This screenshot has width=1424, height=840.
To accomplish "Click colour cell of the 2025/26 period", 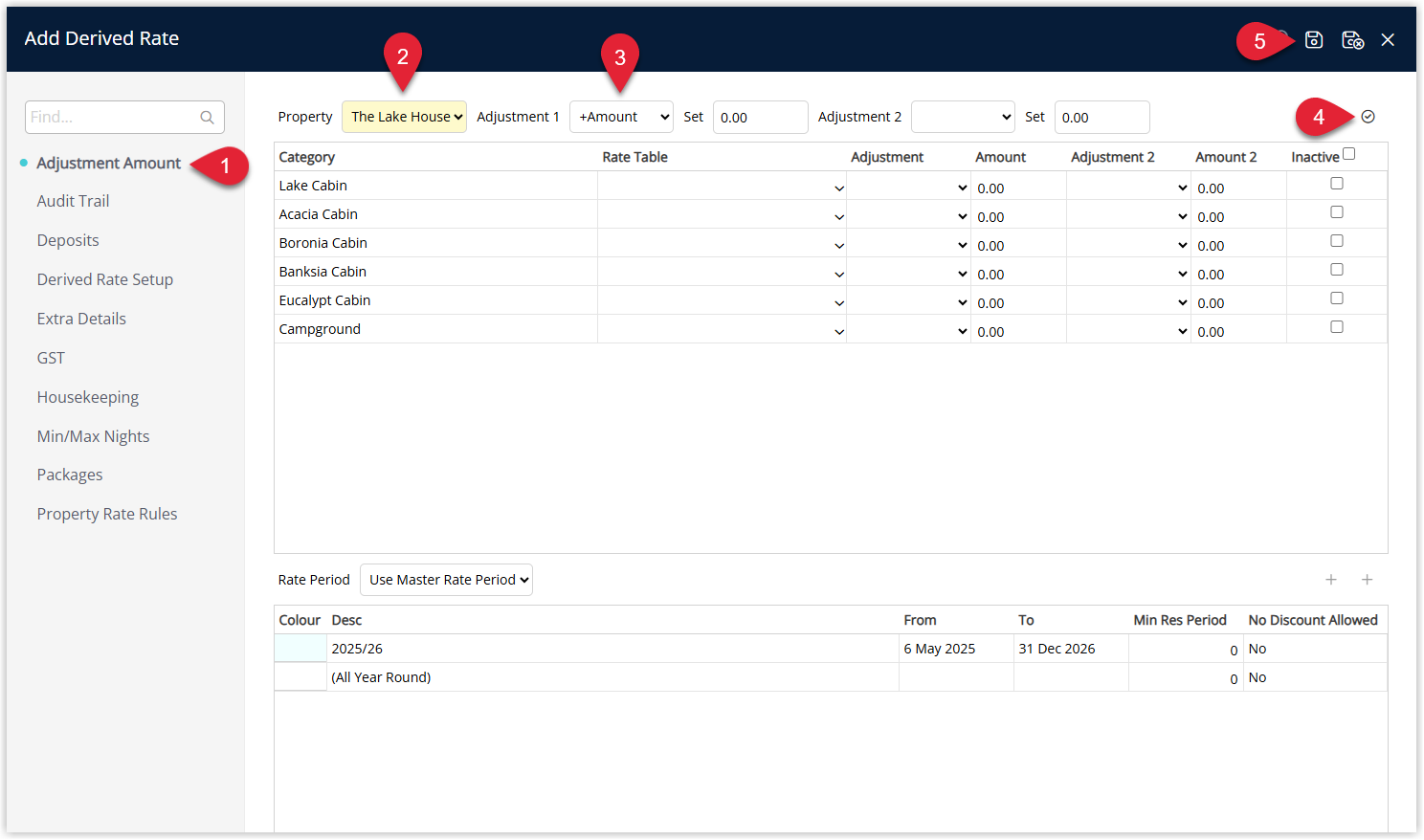I will click(x=300, y=649).
